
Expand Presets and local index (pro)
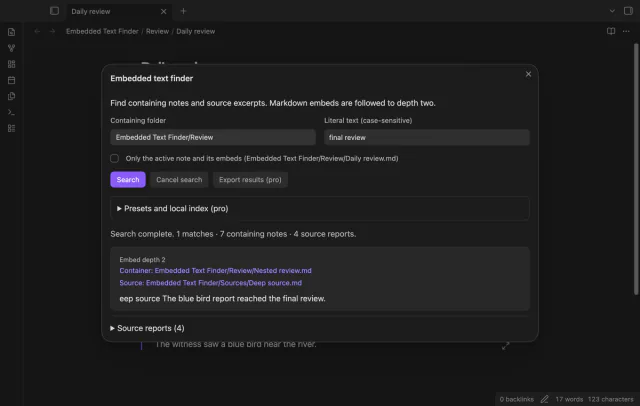pyautogui.click(x=320, y=209)
